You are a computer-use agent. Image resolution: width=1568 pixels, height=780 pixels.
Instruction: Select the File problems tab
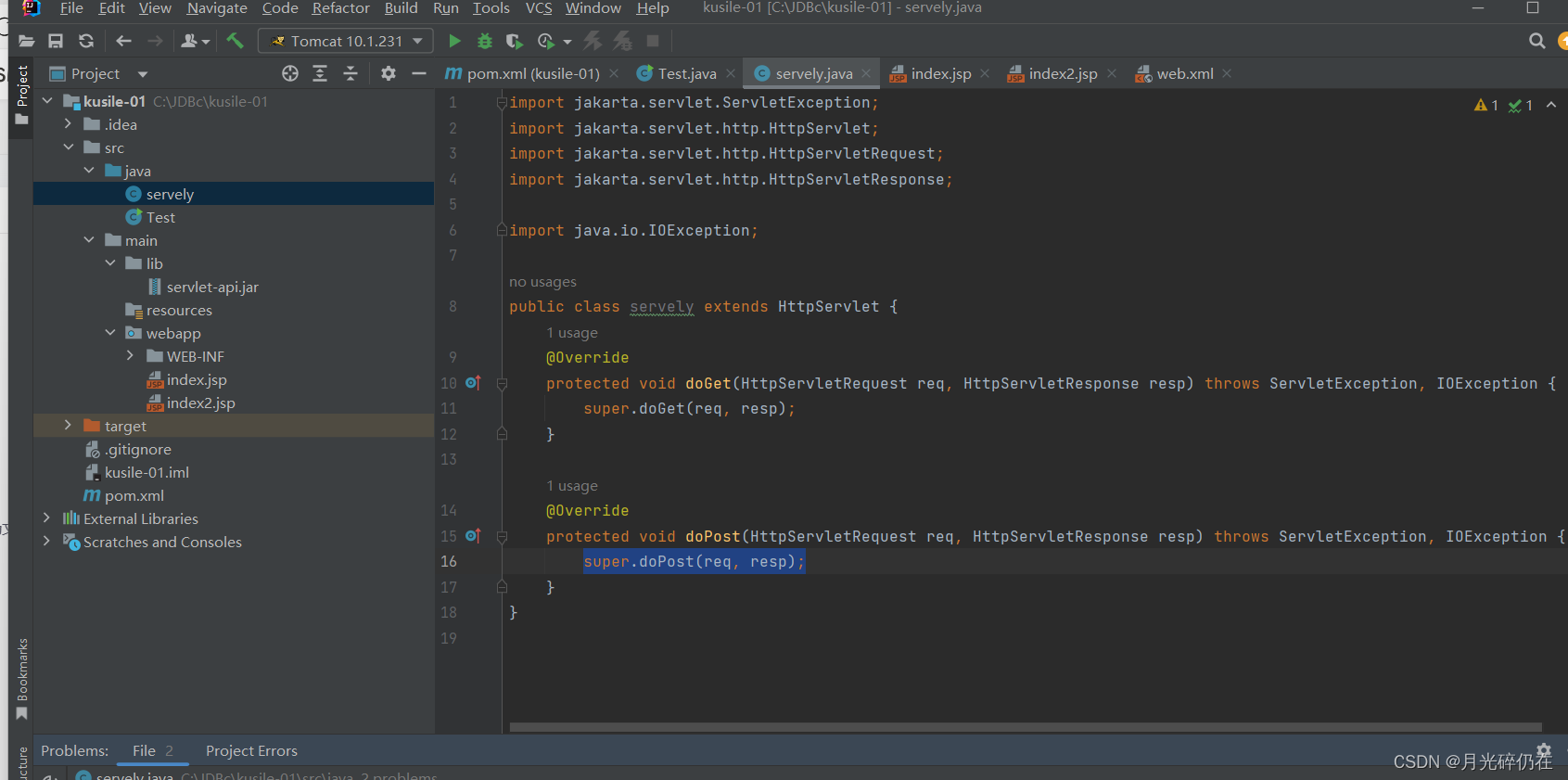(153, 750)
